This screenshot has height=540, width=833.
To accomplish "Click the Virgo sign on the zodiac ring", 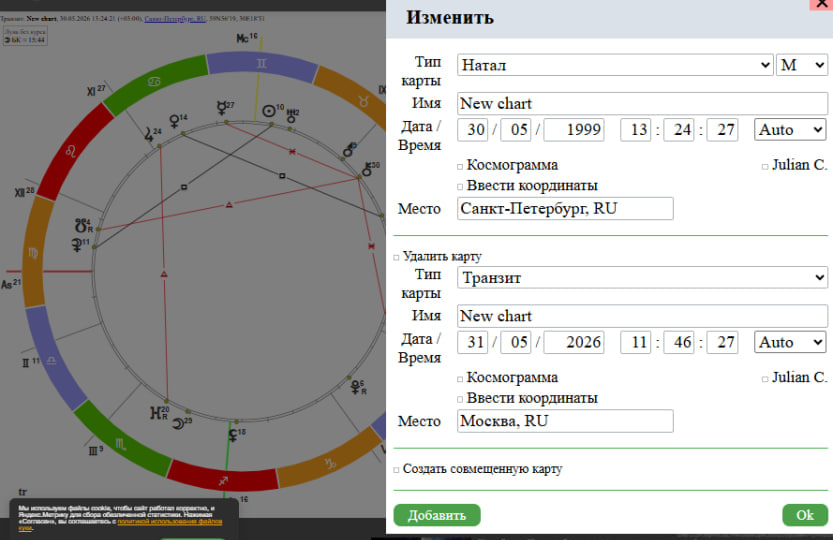I will tap(33, 253).
